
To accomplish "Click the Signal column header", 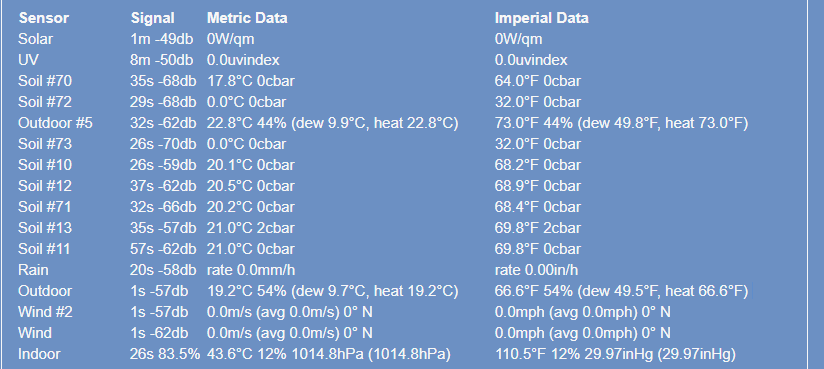I will [x=152, y=18].
